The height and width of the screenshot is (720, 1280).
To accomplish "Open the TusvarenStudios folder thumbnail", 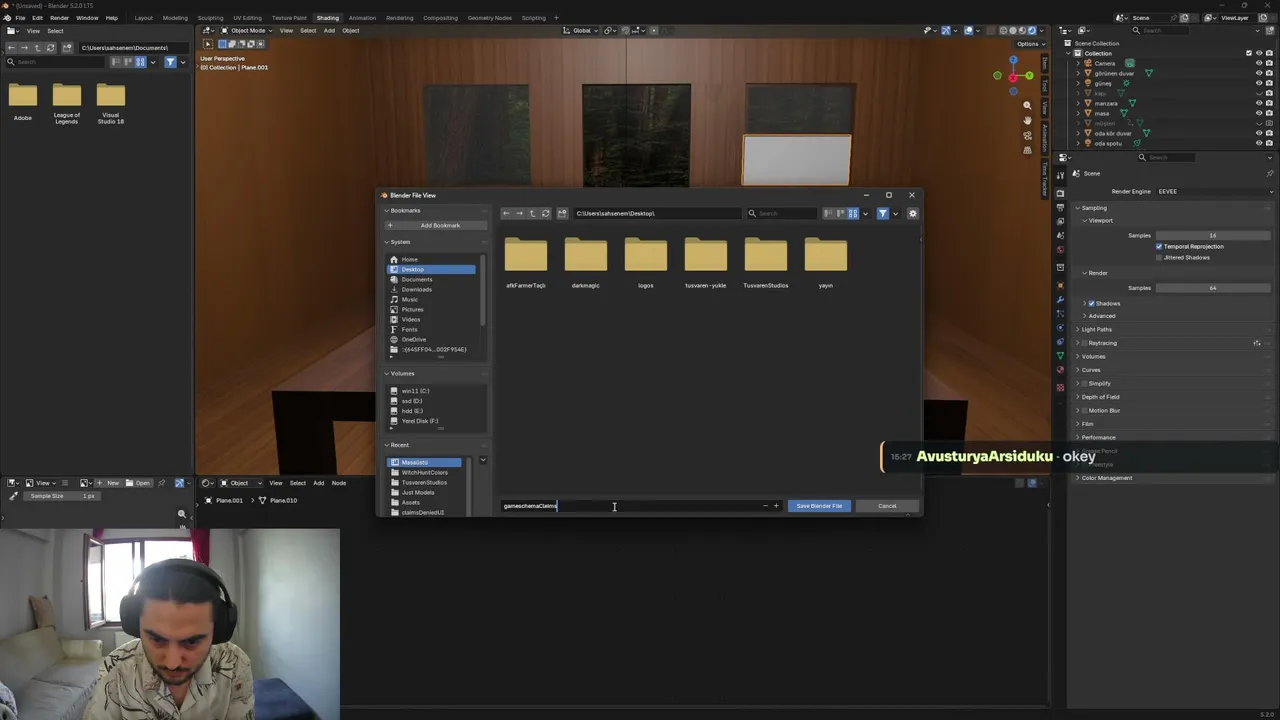I will point(766,262).
